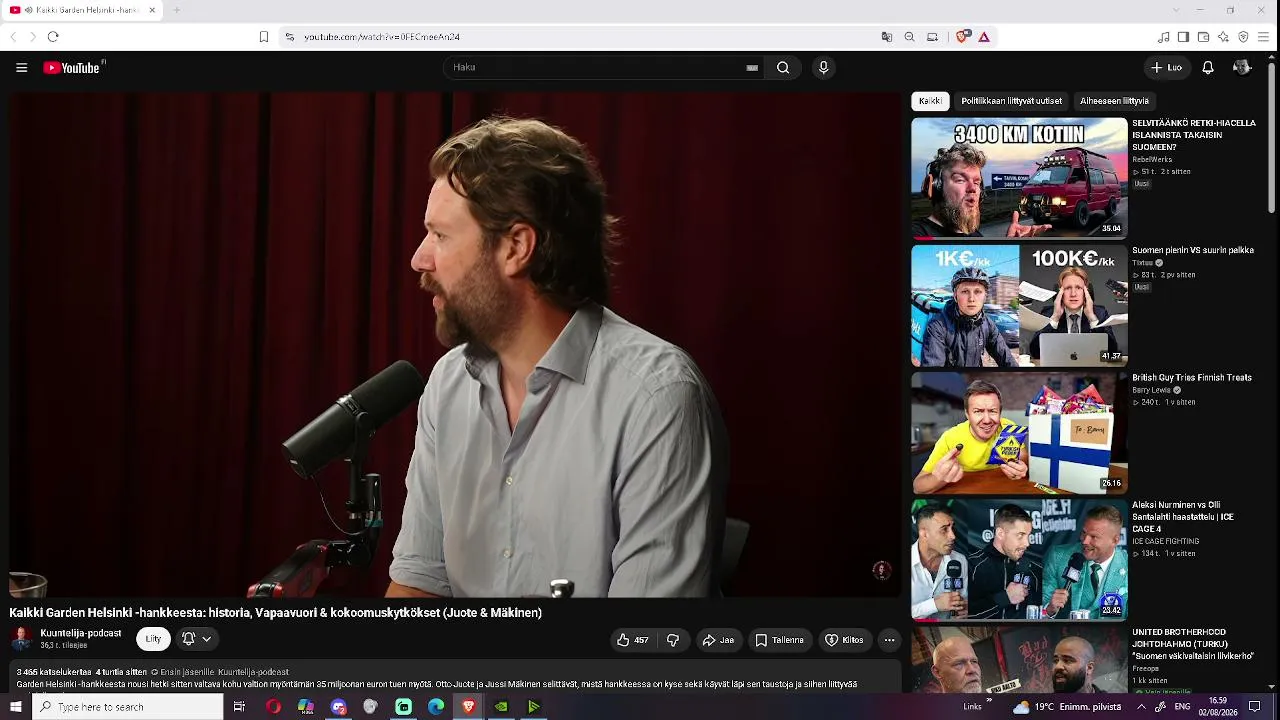Open the Leo AI sparkle icon
The width and height of the screenshot is (1280, 720).
pyautogui.click(x=1223, y=37)
